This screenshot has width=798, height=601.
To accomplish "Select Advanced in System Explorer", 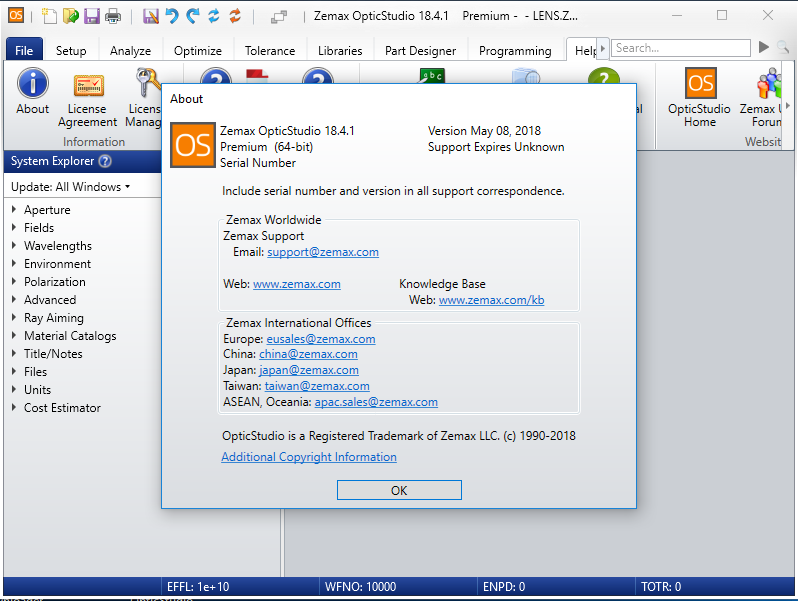I will [x=50, y=300].
